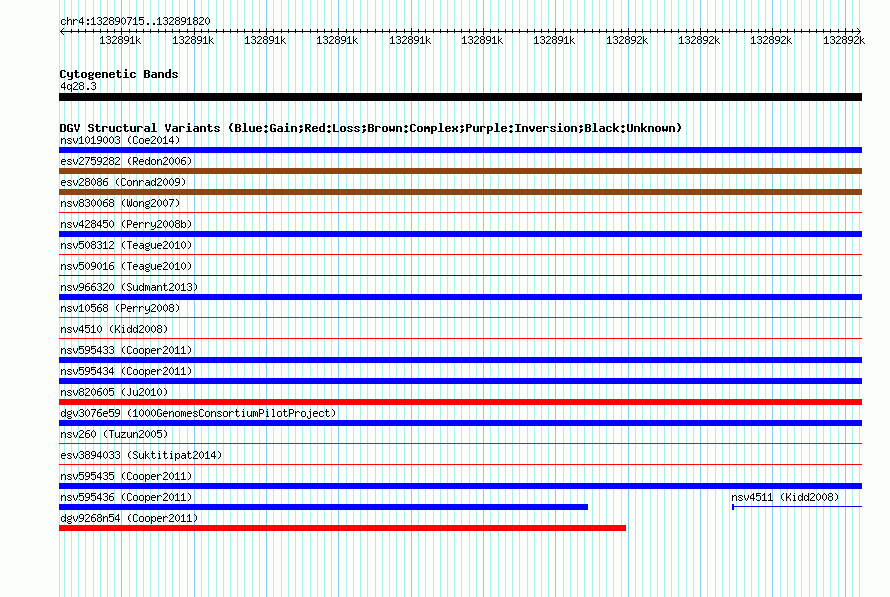
Task: Click the 4q28.3 band label
Action: tap(78, 86)
